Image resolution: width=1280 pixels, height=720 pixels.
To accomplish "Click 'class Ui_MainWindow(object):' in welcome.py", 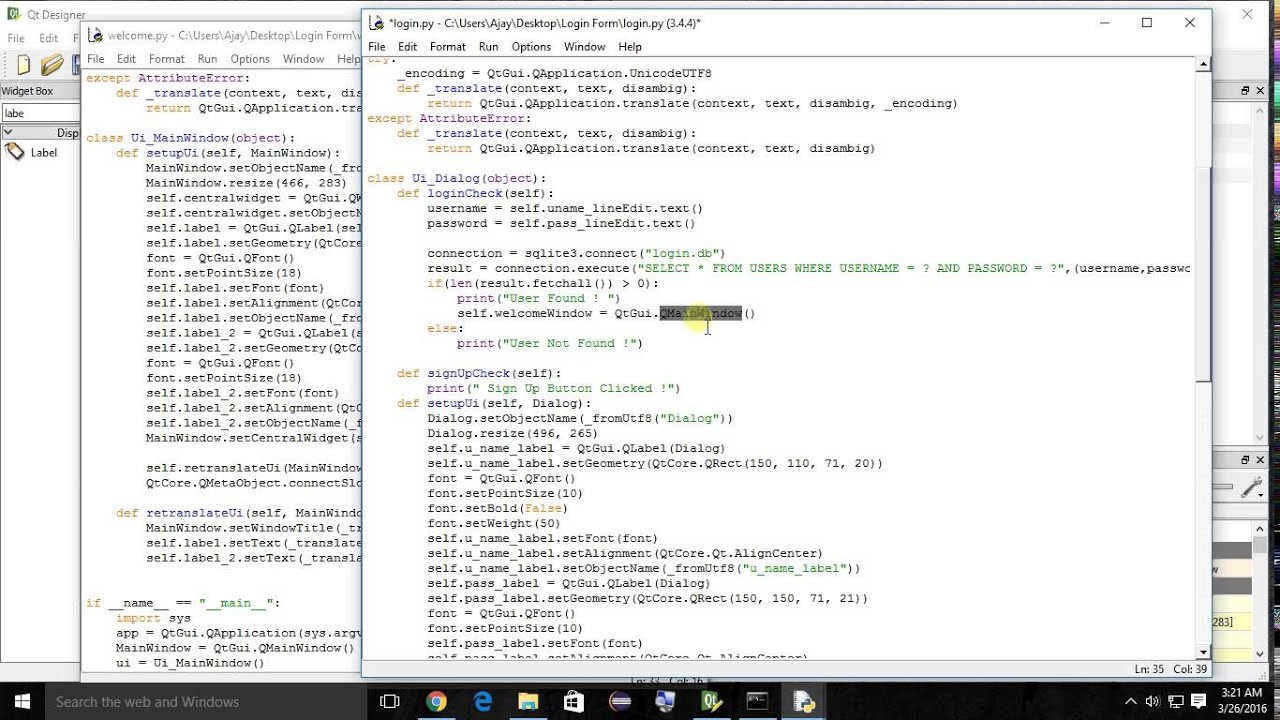I will pos(190,138).
